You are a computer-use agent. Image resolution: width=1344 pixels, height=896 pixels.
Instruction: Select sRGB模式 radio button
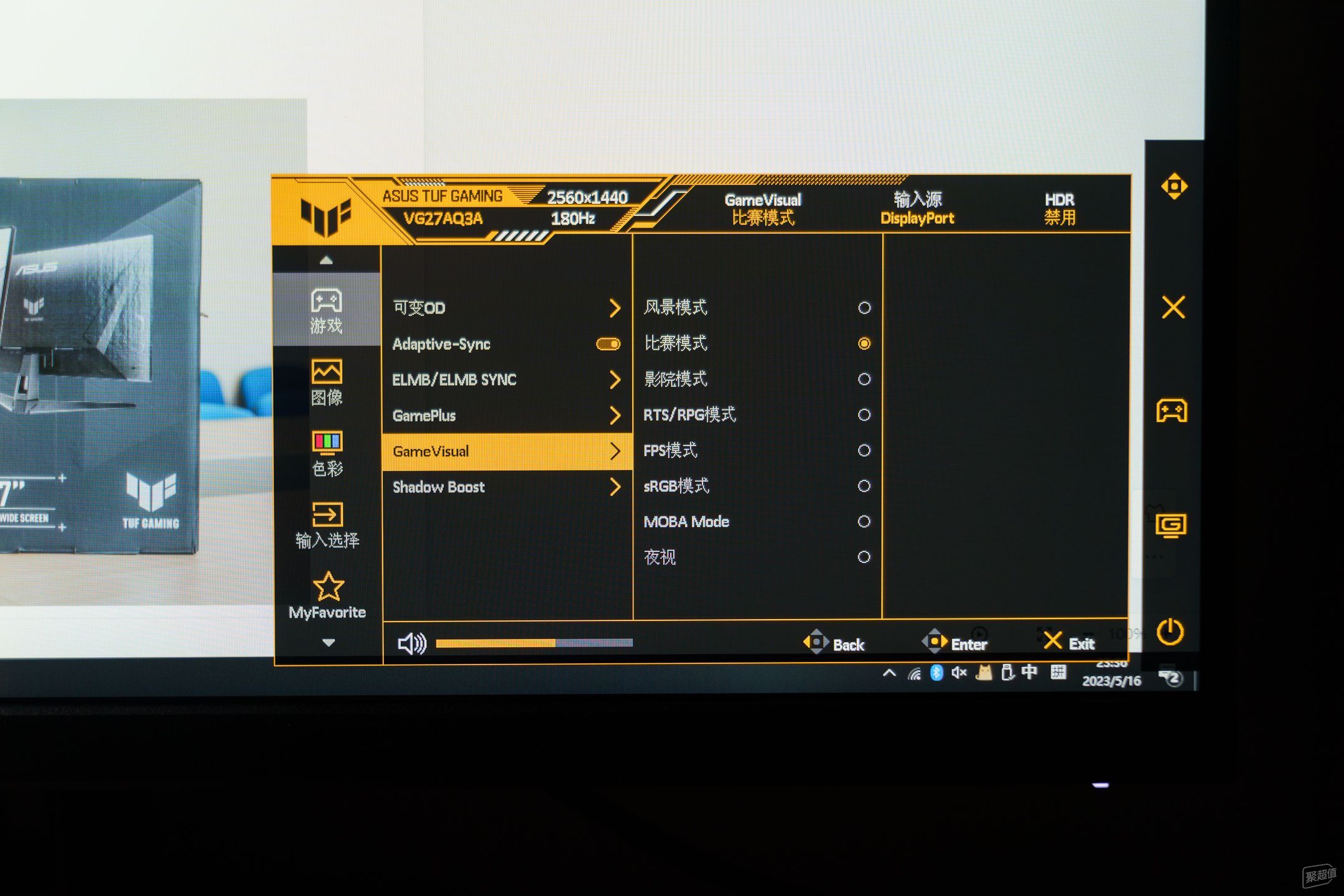tap(864, 485)
